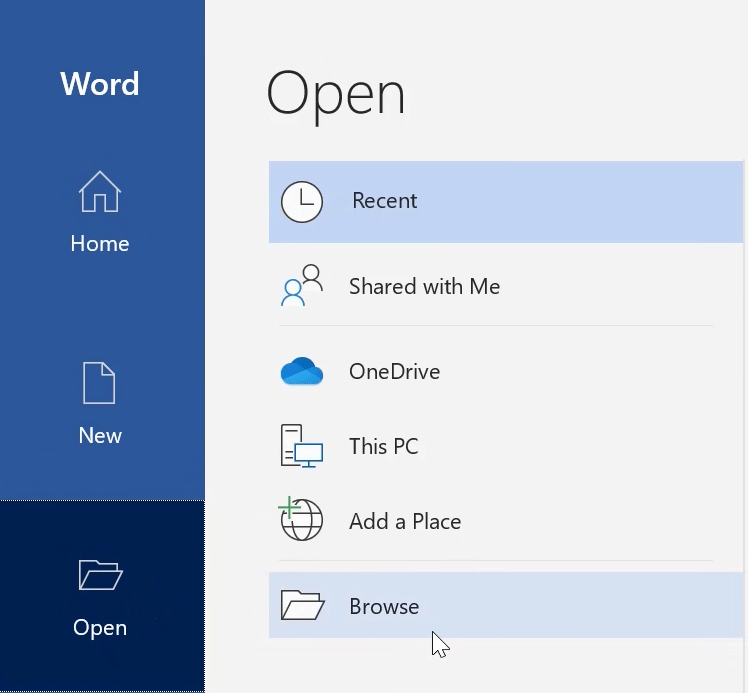
Task: Choose This PC text label
Action: (383, 447)
